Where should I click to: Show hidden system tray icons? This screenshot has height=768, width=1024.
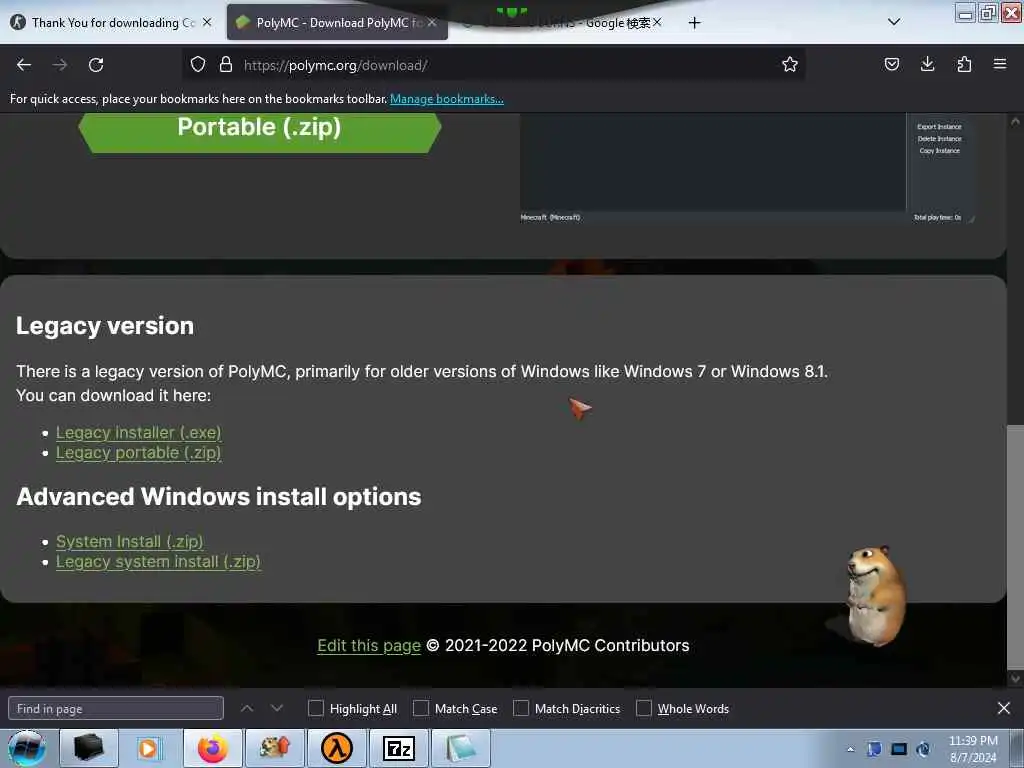point(850,750)
